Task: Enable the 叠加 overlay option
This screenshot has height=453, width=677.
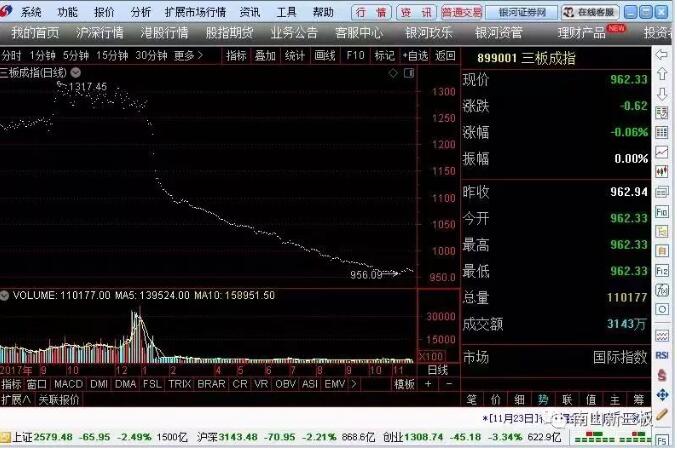Action: (265, 55)
